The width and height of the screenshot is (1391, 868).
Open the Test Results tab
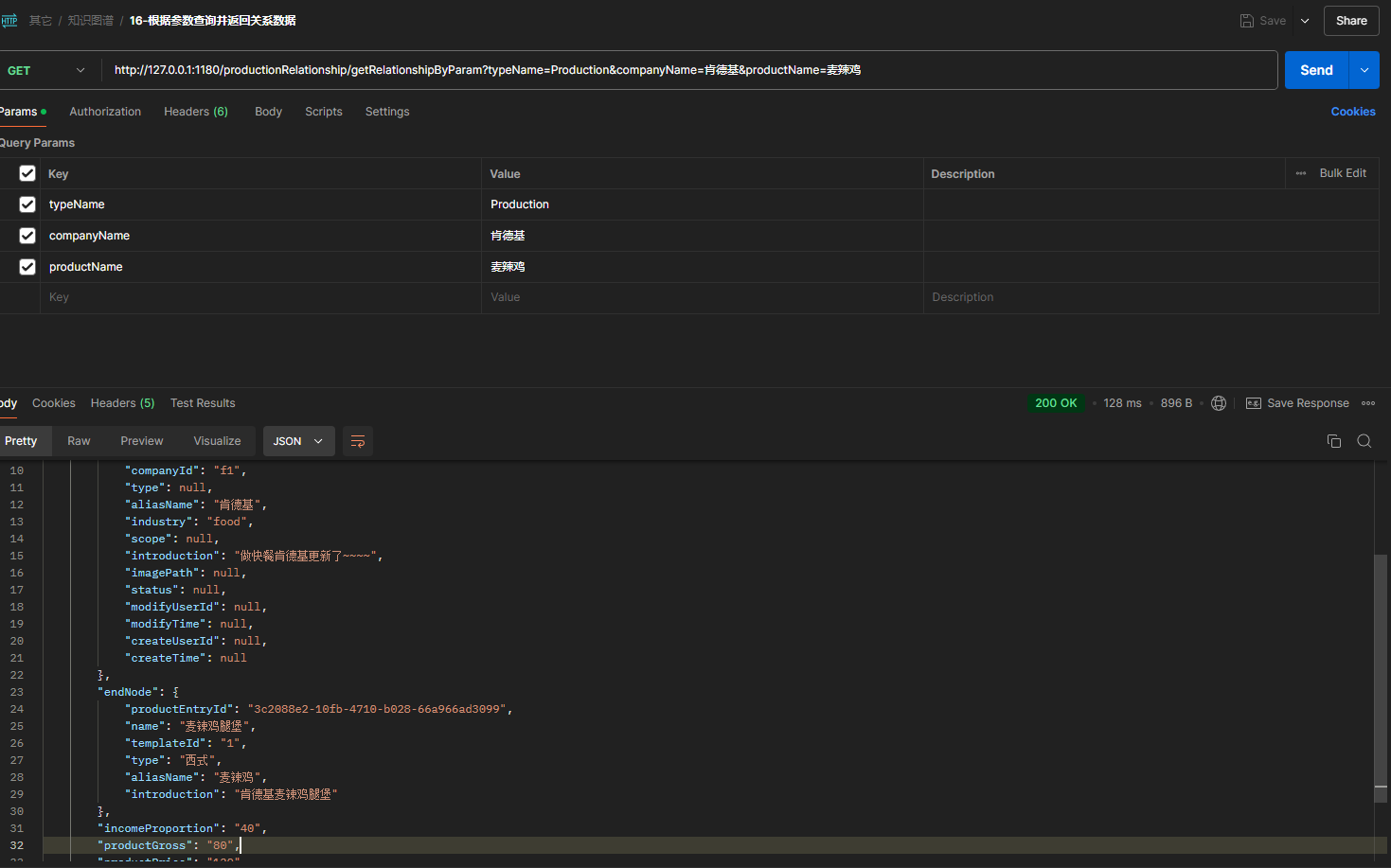203,403
